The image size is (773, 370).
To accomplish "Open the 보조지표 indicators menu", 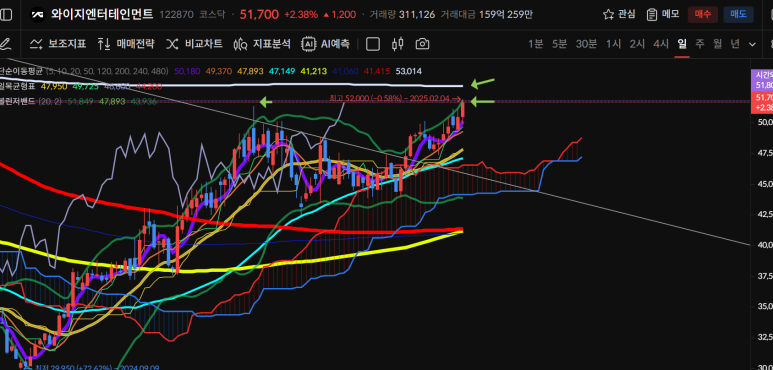I will tap(58, 44).
